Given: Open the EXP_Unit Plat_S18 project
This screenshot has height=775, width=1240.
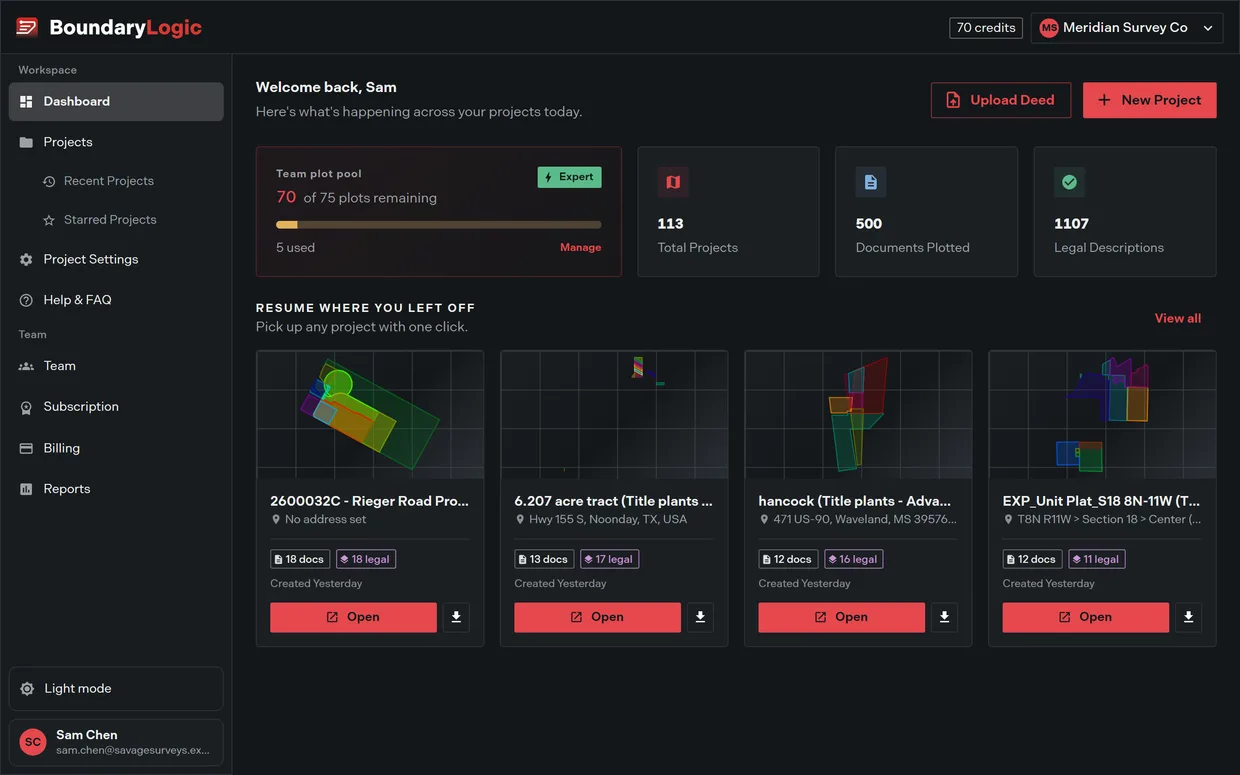Looking at the screenshot, I should point(1085,617).
